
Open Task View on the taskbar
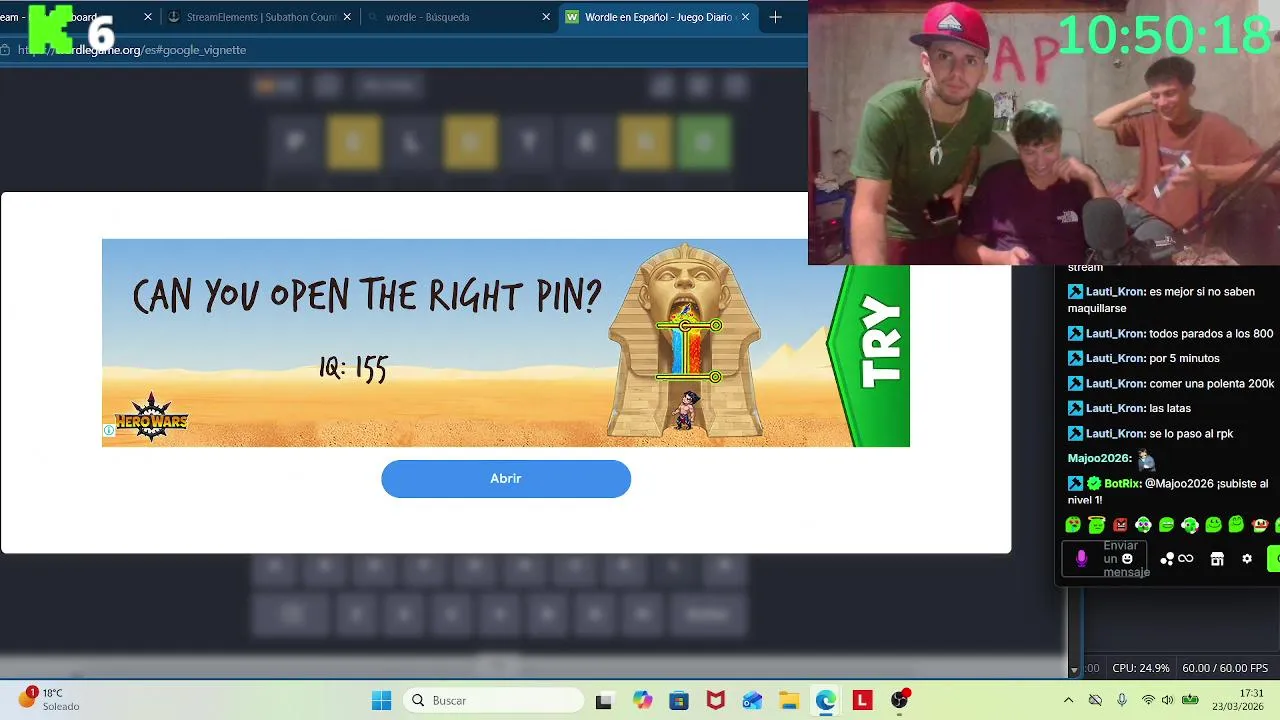pyautogui.click(x=603, y=701)
